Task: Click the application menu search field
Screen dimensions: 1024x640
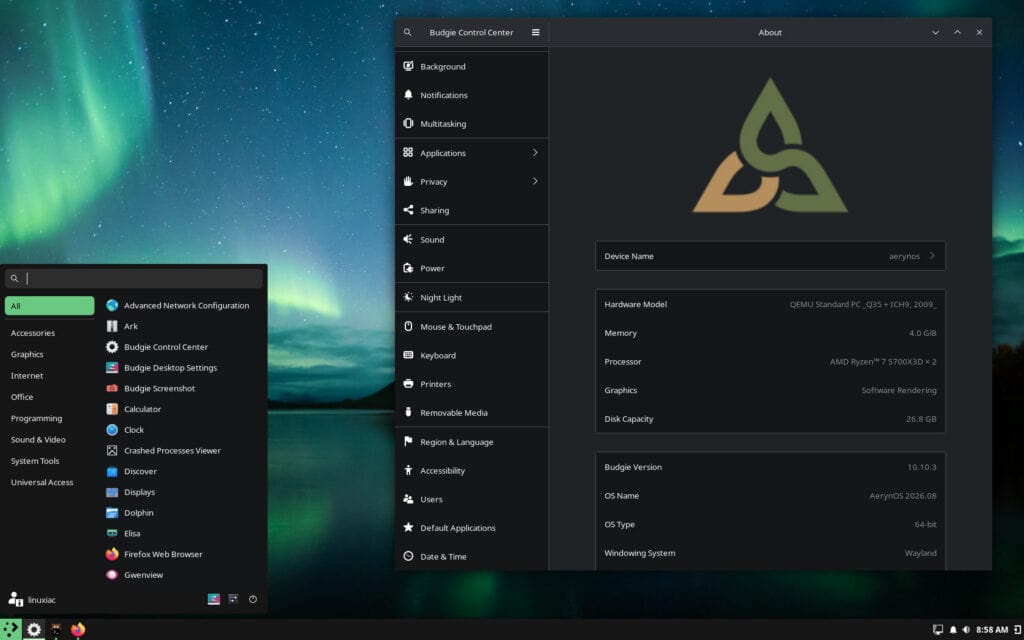Action: [x=134, y=279]
